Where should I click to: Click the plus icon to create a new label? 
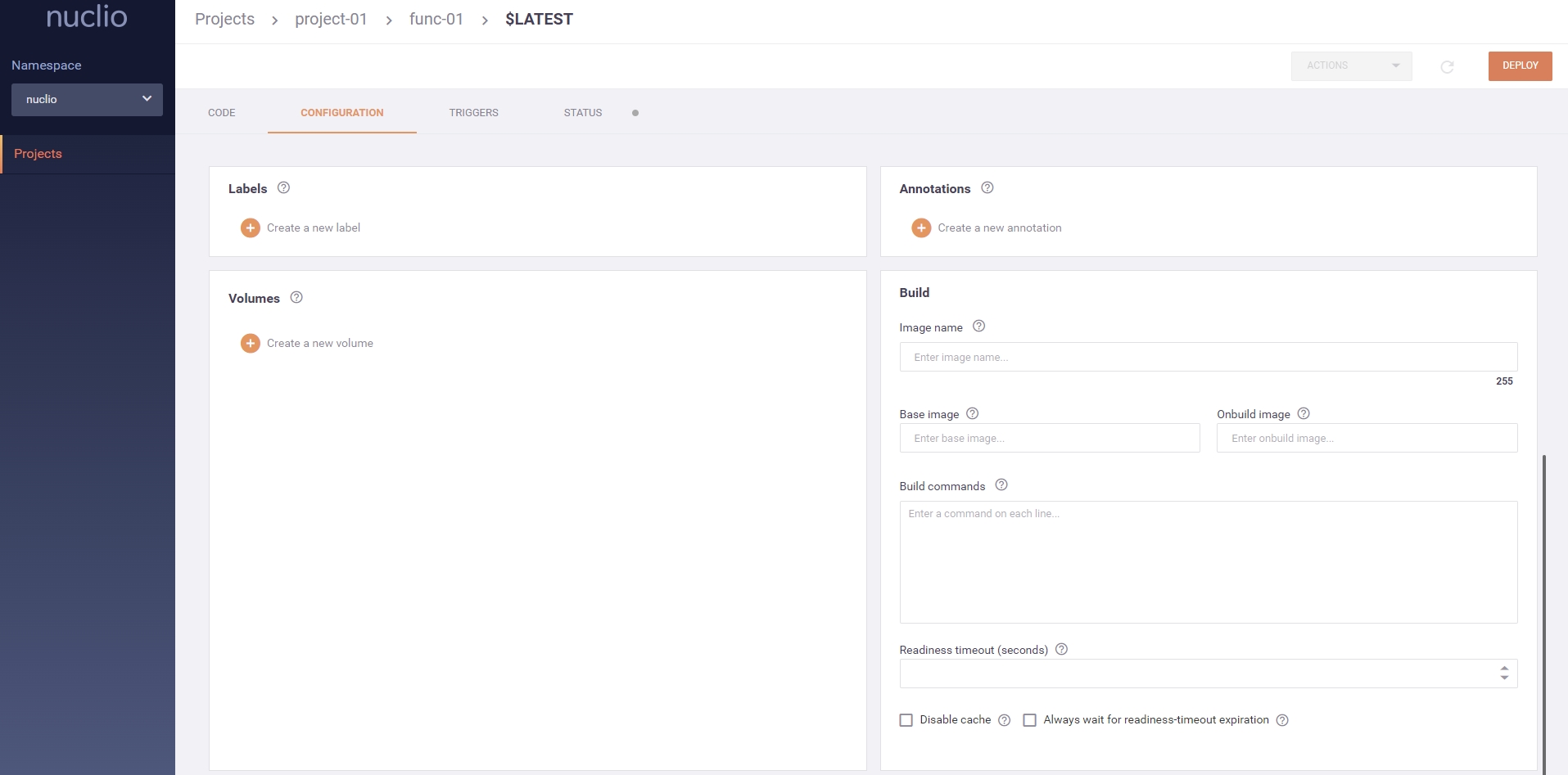pos(250,228)
